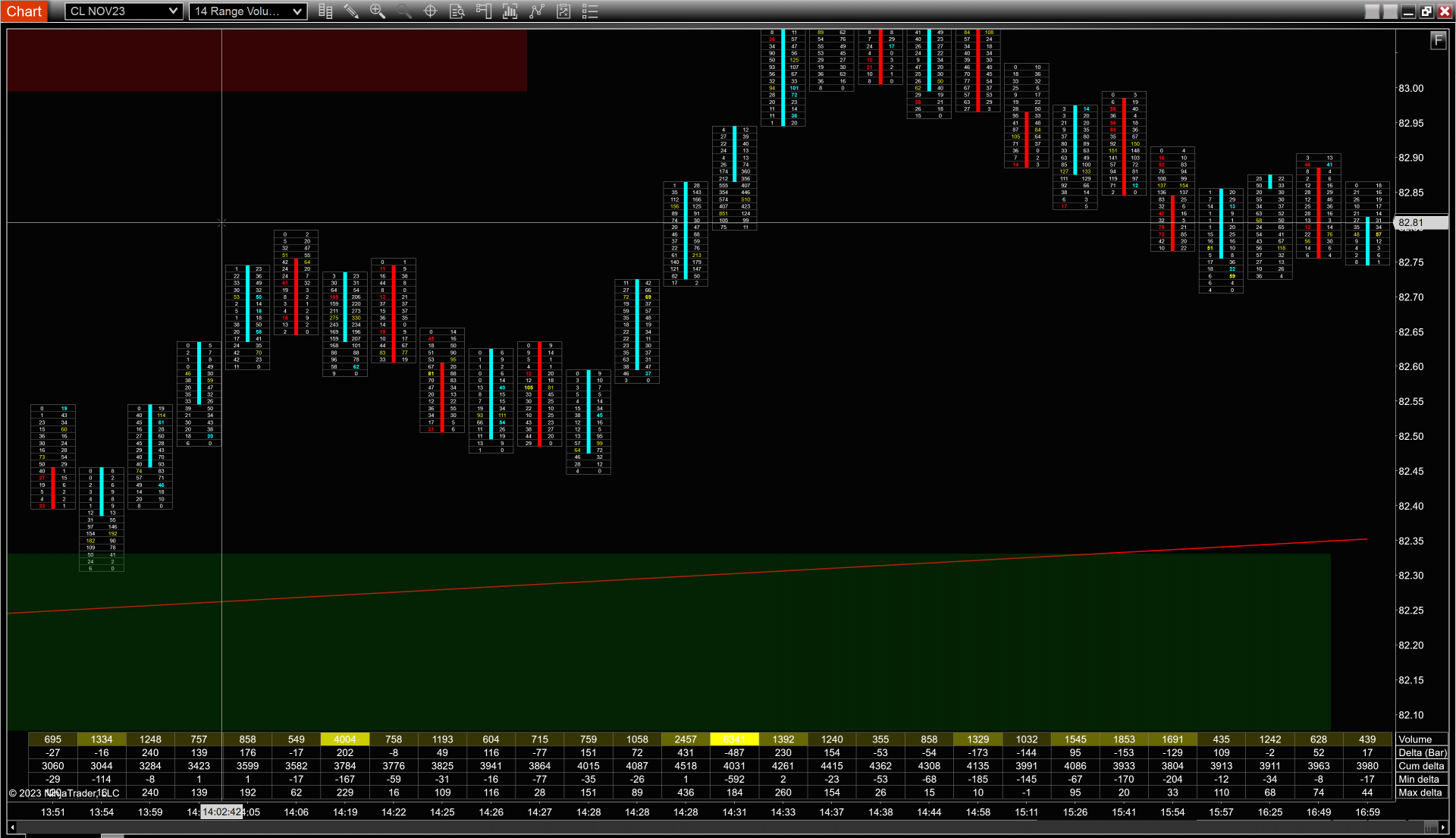The width and height of the screenshot is (1456, 838).
Task: Click the zoom out magnifier icon
Action: [403, 11]
